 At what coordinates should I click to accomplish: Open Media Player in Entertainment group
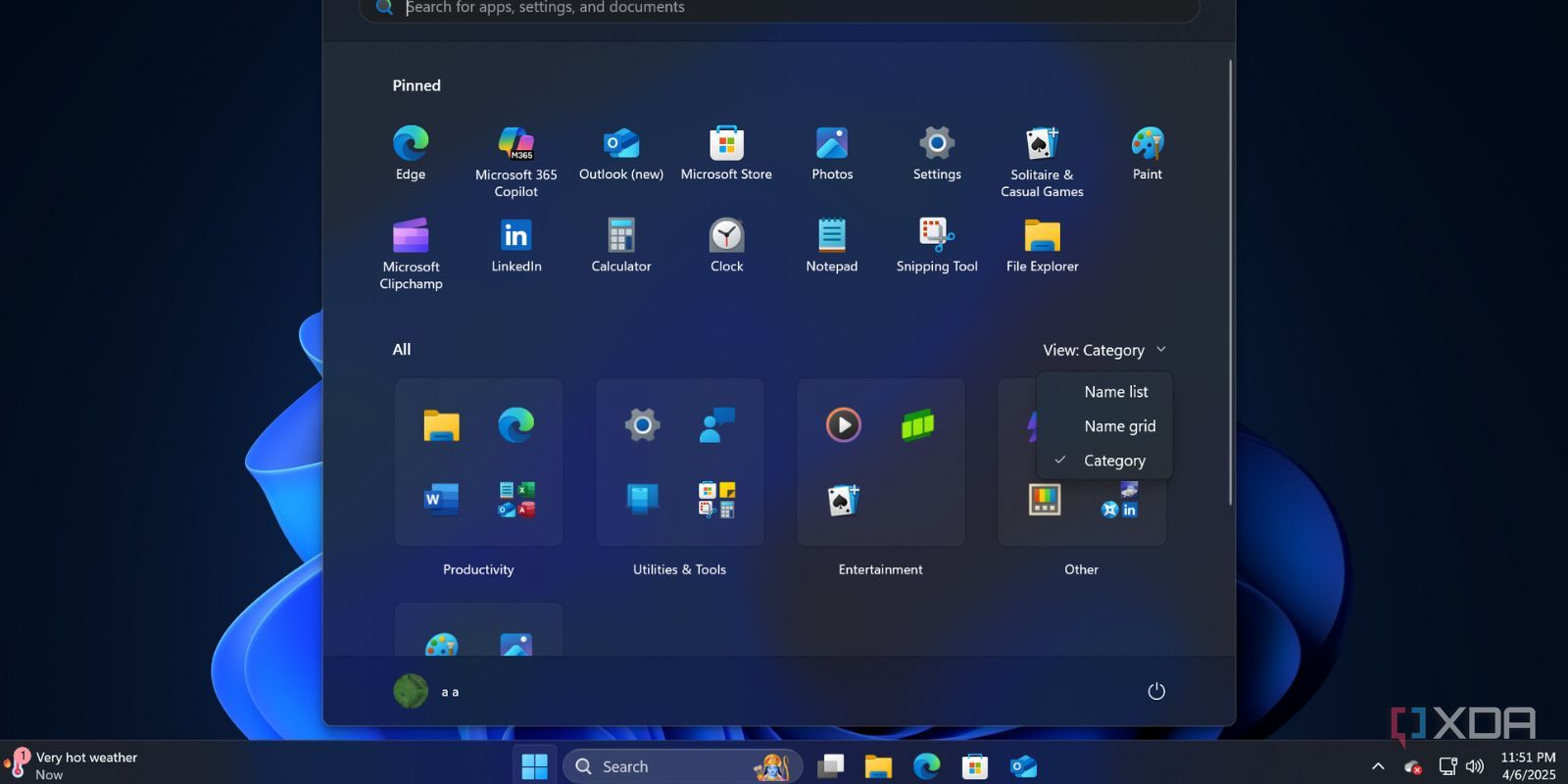[844, 425]
